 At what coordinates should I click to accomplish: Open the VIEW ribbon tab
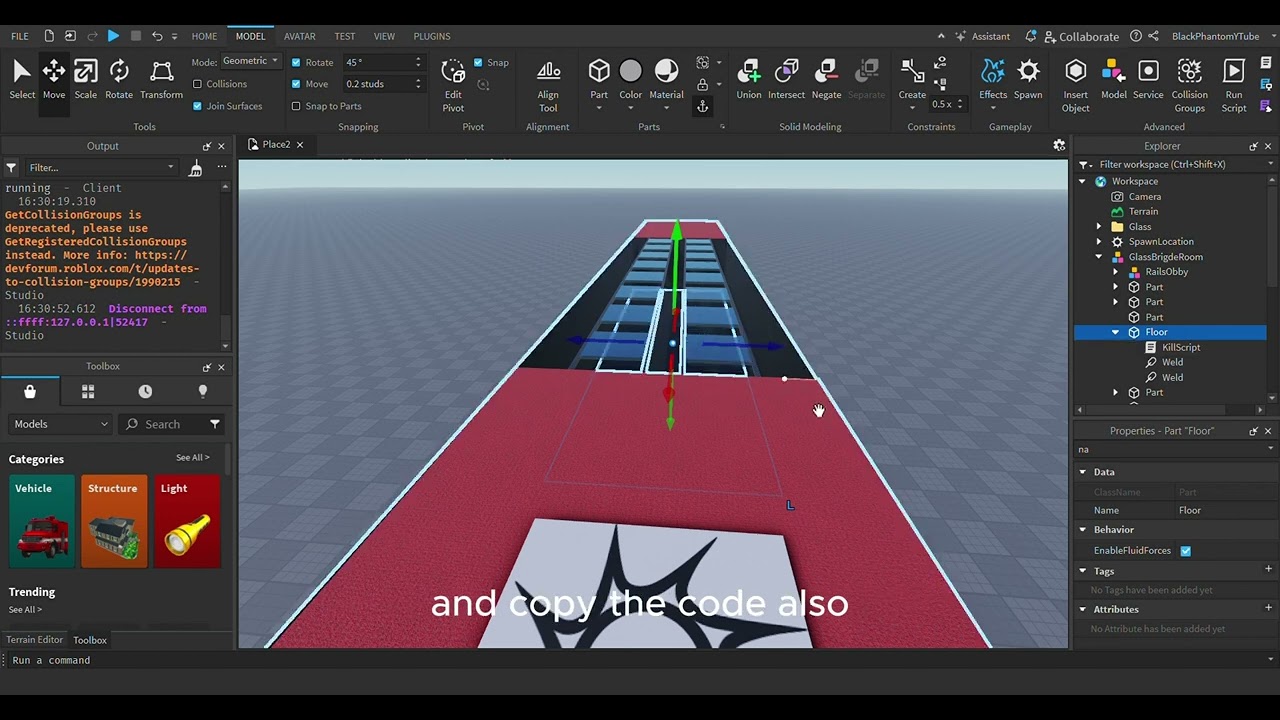[x=384, y=36]
